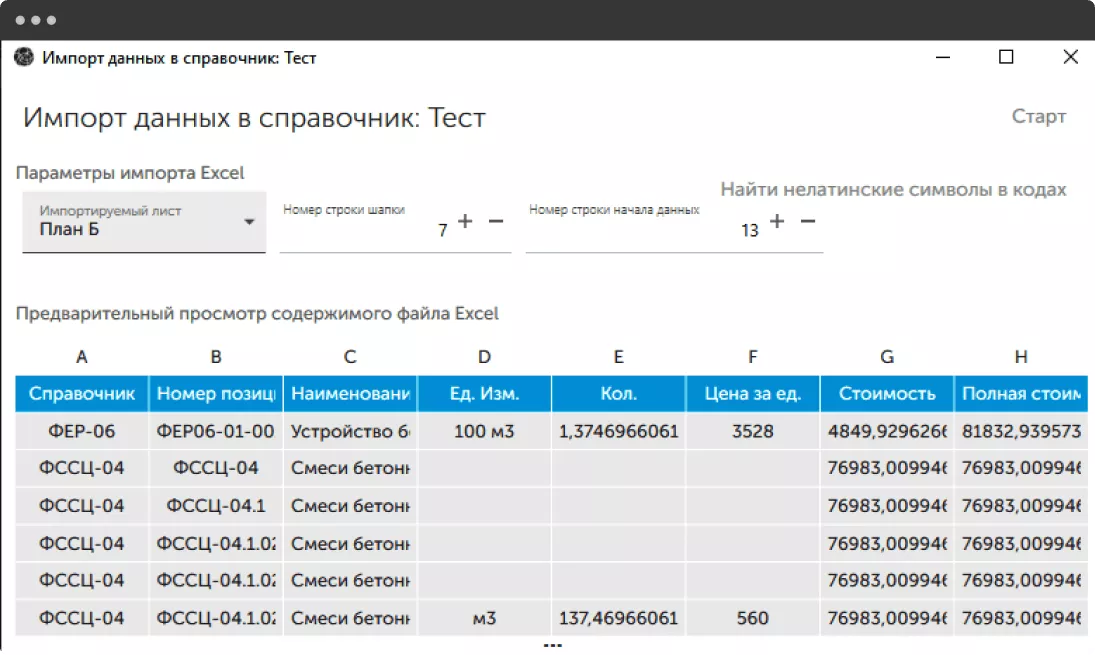Decrease header row number with minus
This screenshot has width=1095, height=655.
(496, 221)
